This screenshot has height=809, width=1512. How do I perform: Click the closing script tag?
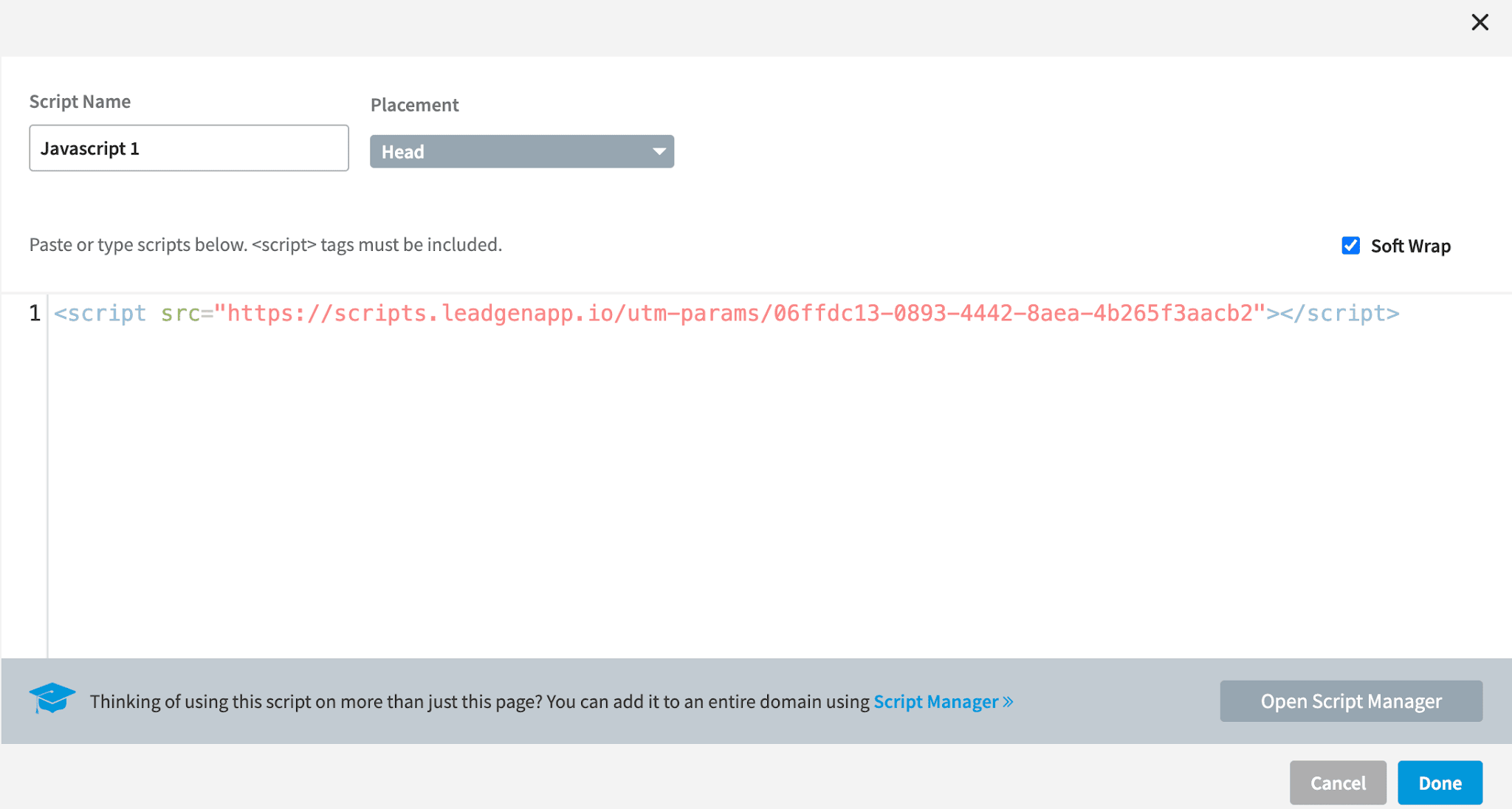point(1340,313)
